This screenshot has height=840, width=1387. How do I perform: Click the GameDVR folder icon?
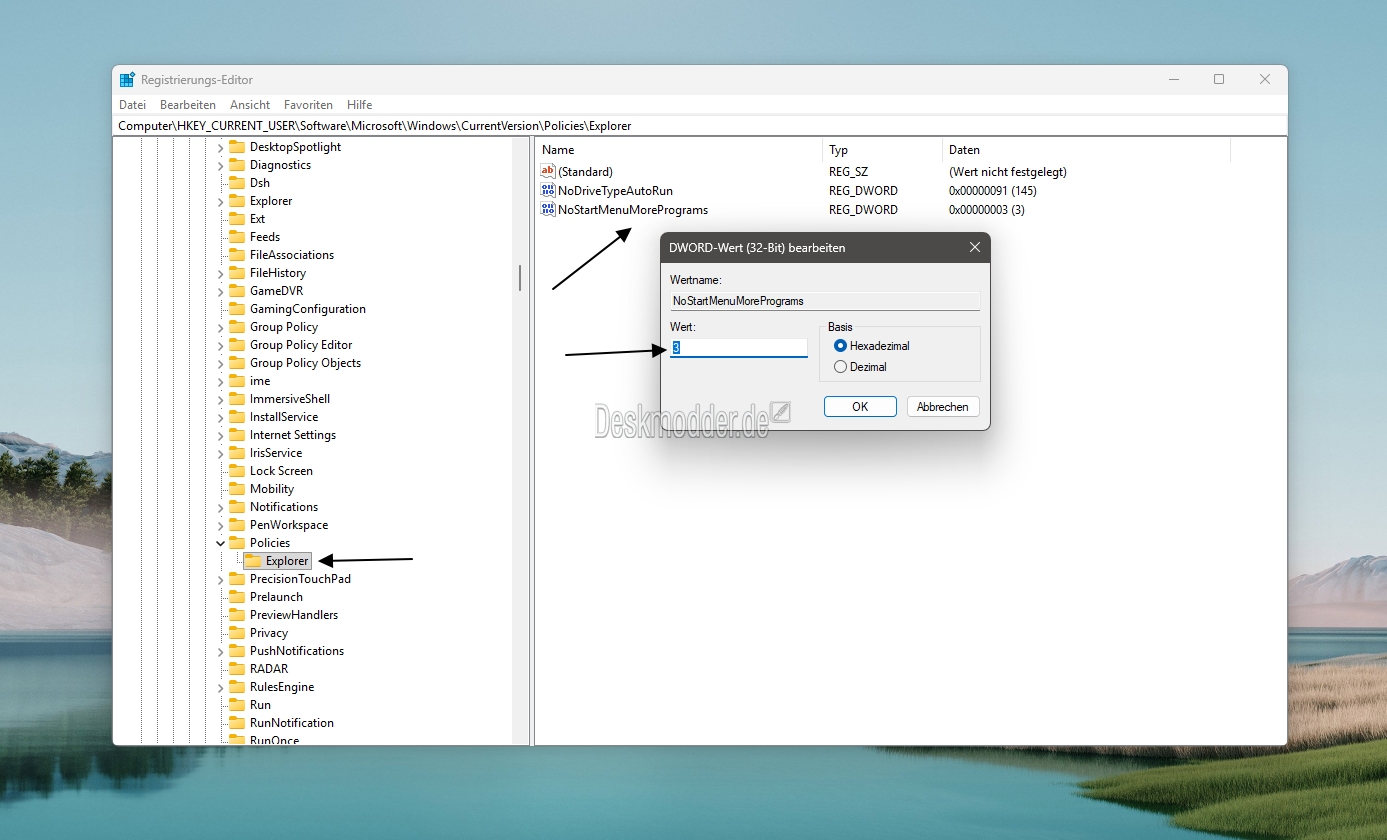tap(237, 291)
